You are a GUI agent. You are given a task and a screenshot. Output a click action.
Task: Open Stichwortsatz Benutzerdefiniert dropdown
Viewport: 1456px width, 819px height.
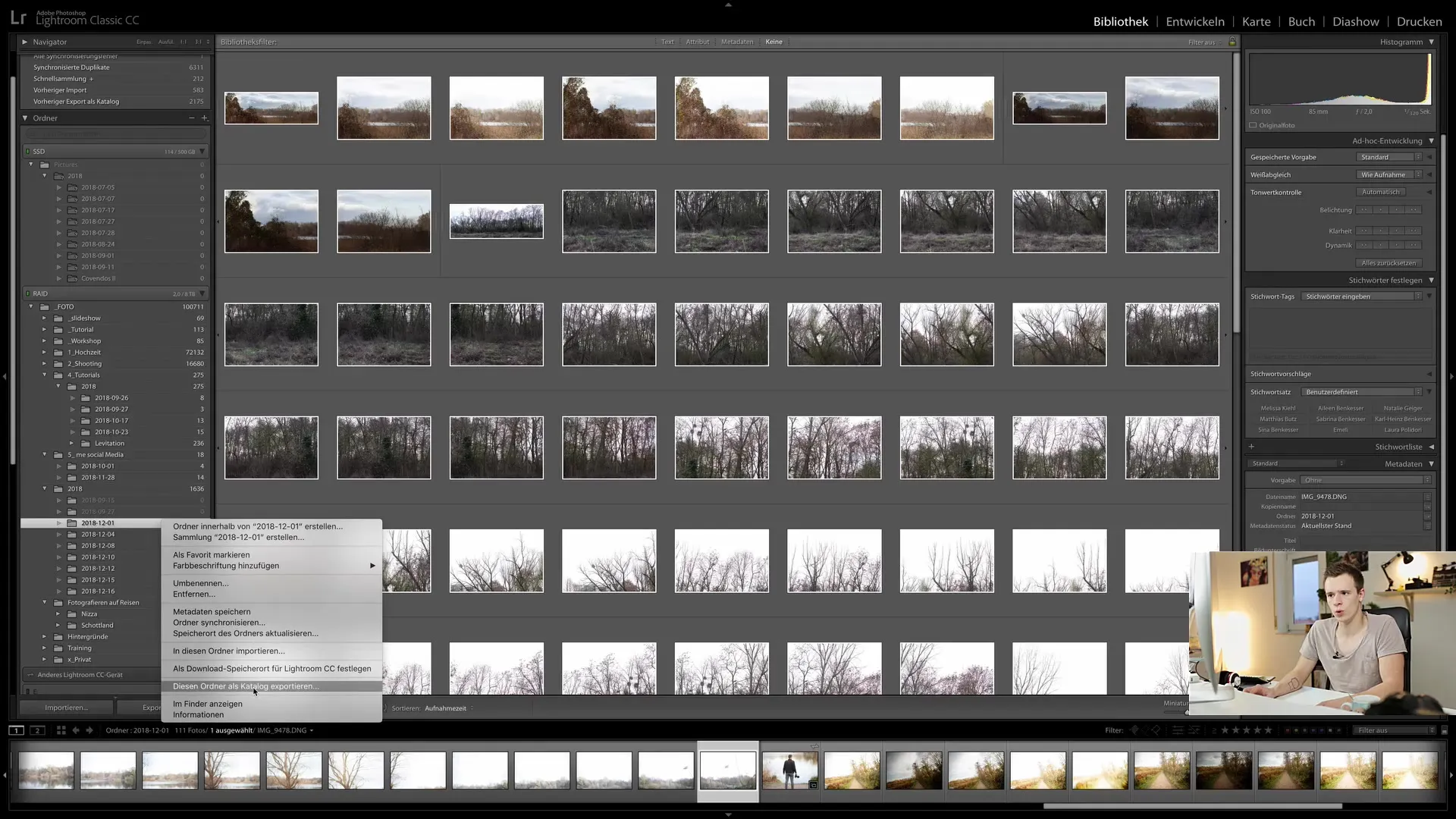(1361, 392)
